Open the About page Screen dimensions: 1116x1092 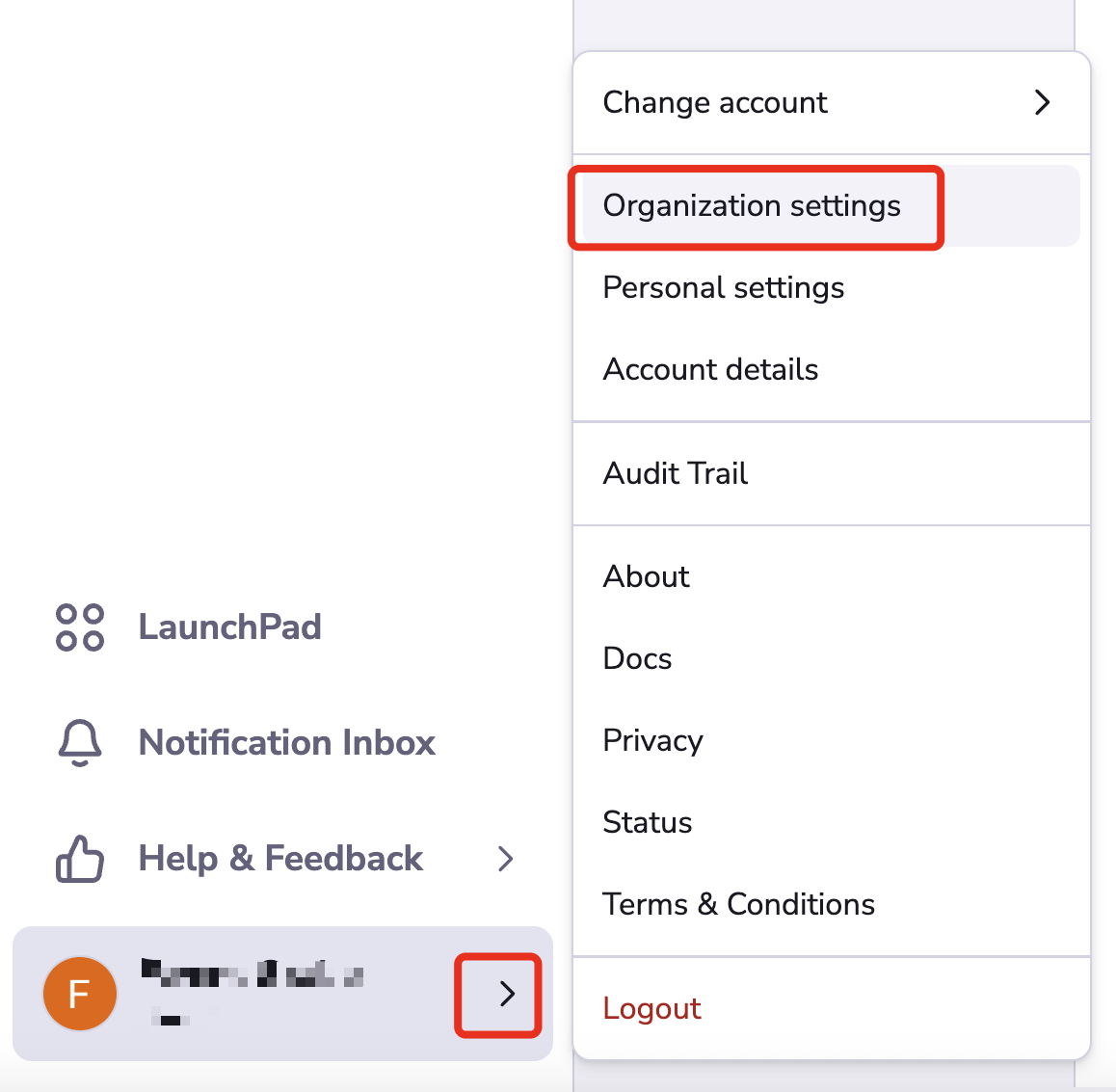click(646, 576)
